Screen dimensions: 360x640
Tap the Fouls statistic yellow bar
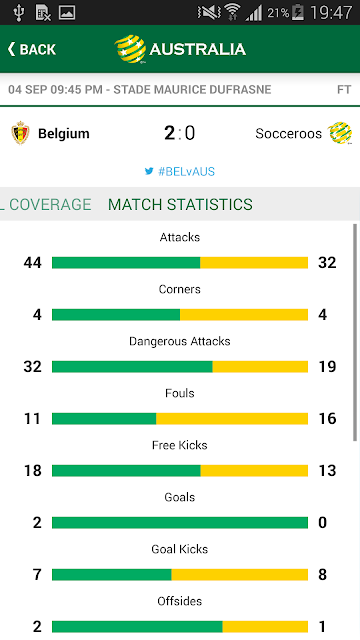(x=232, y=419)
